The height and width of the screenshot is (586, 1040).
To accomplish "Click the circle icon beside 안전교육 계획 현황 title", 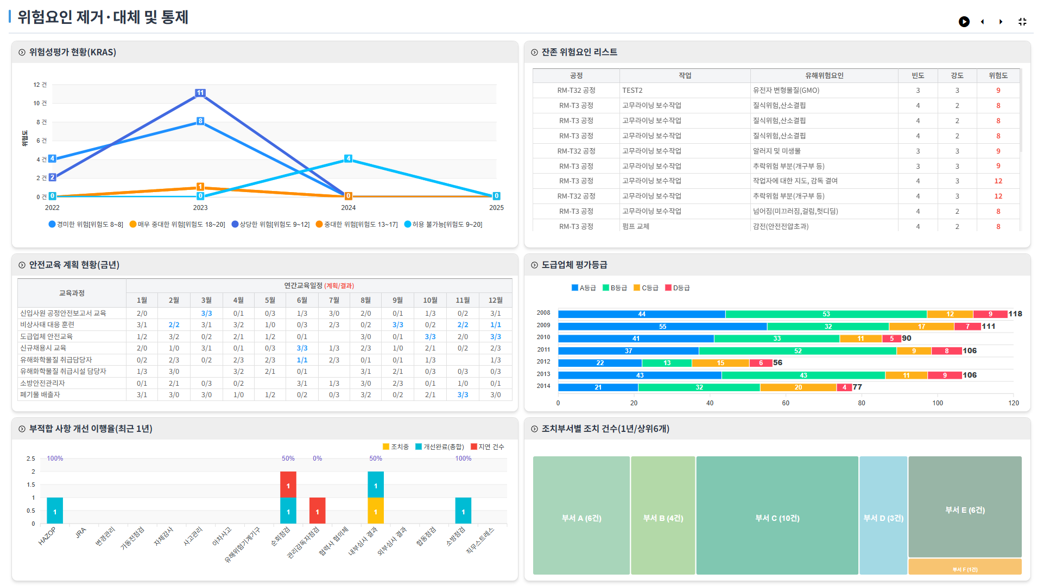I will click(22, 265).
